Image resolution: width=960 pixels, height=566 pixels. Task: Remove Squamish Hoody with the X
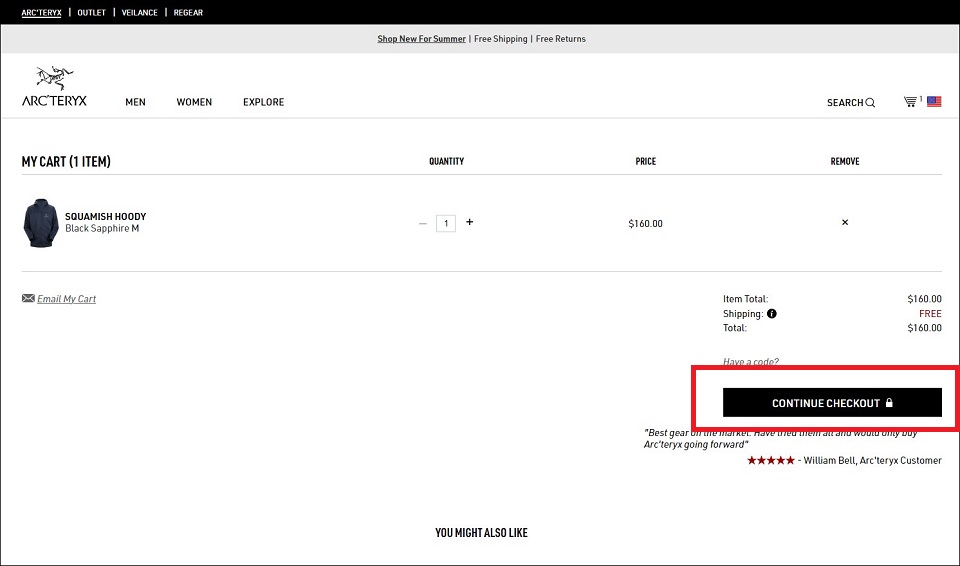(x=845, y=222)
